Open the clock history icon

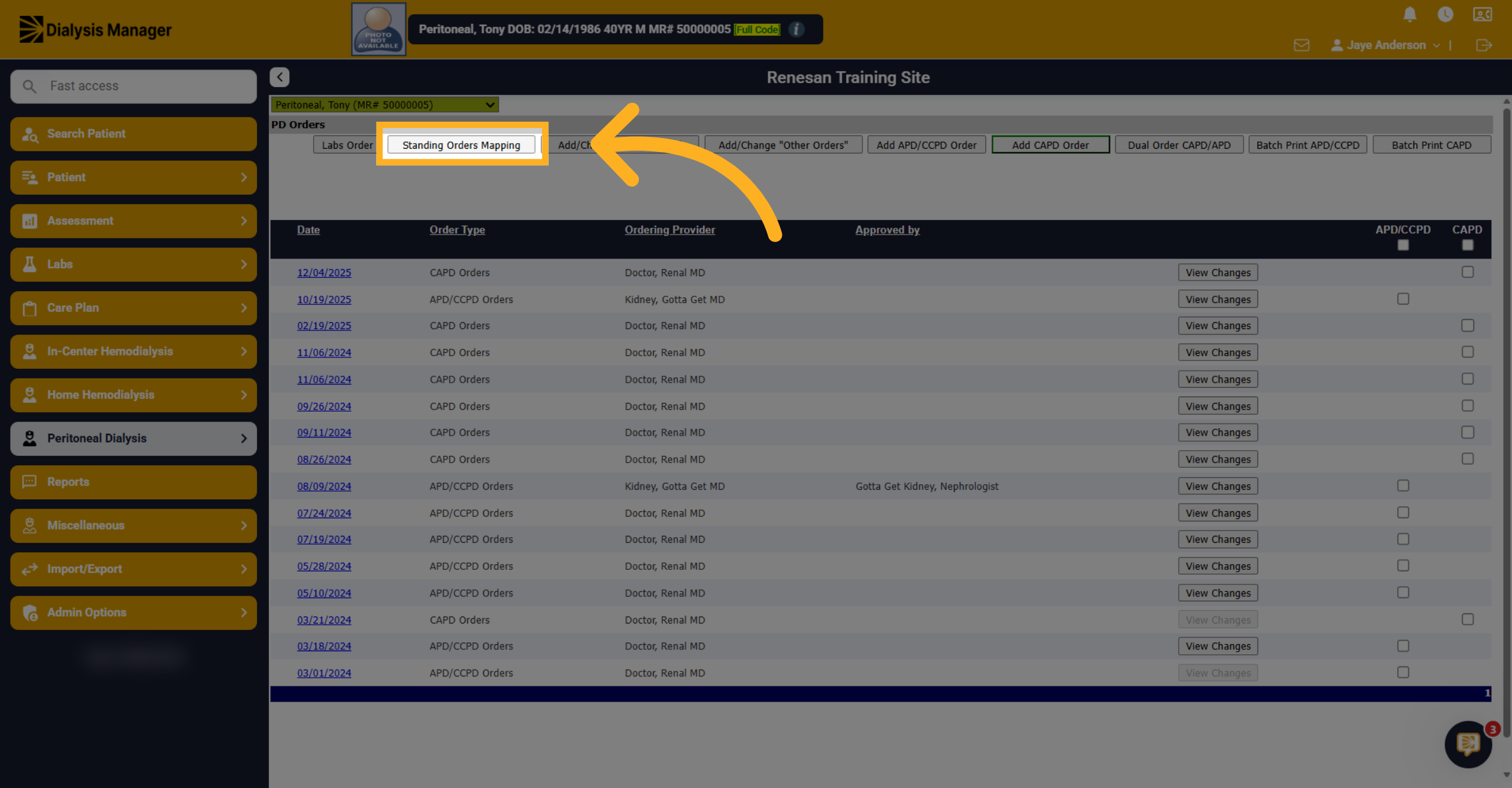point(1445,14)
